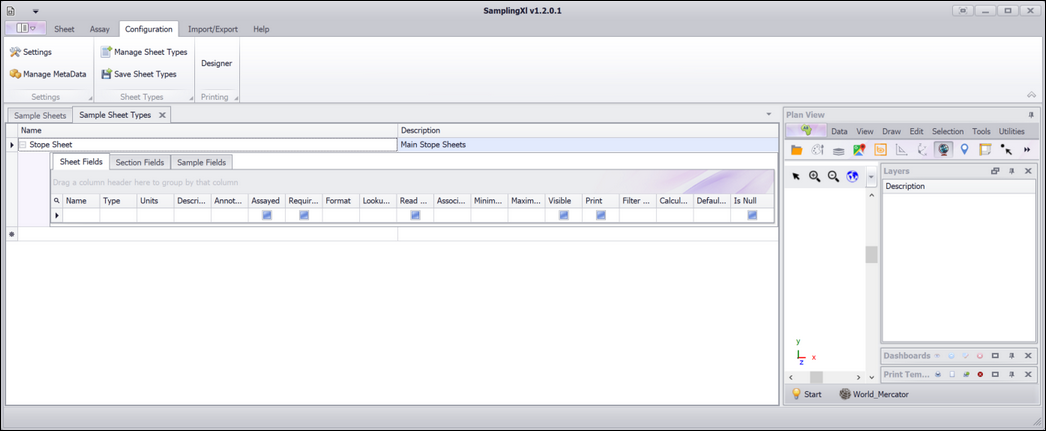
Task: Toggle the Visible checkbox in the new row
Action: 564,215
